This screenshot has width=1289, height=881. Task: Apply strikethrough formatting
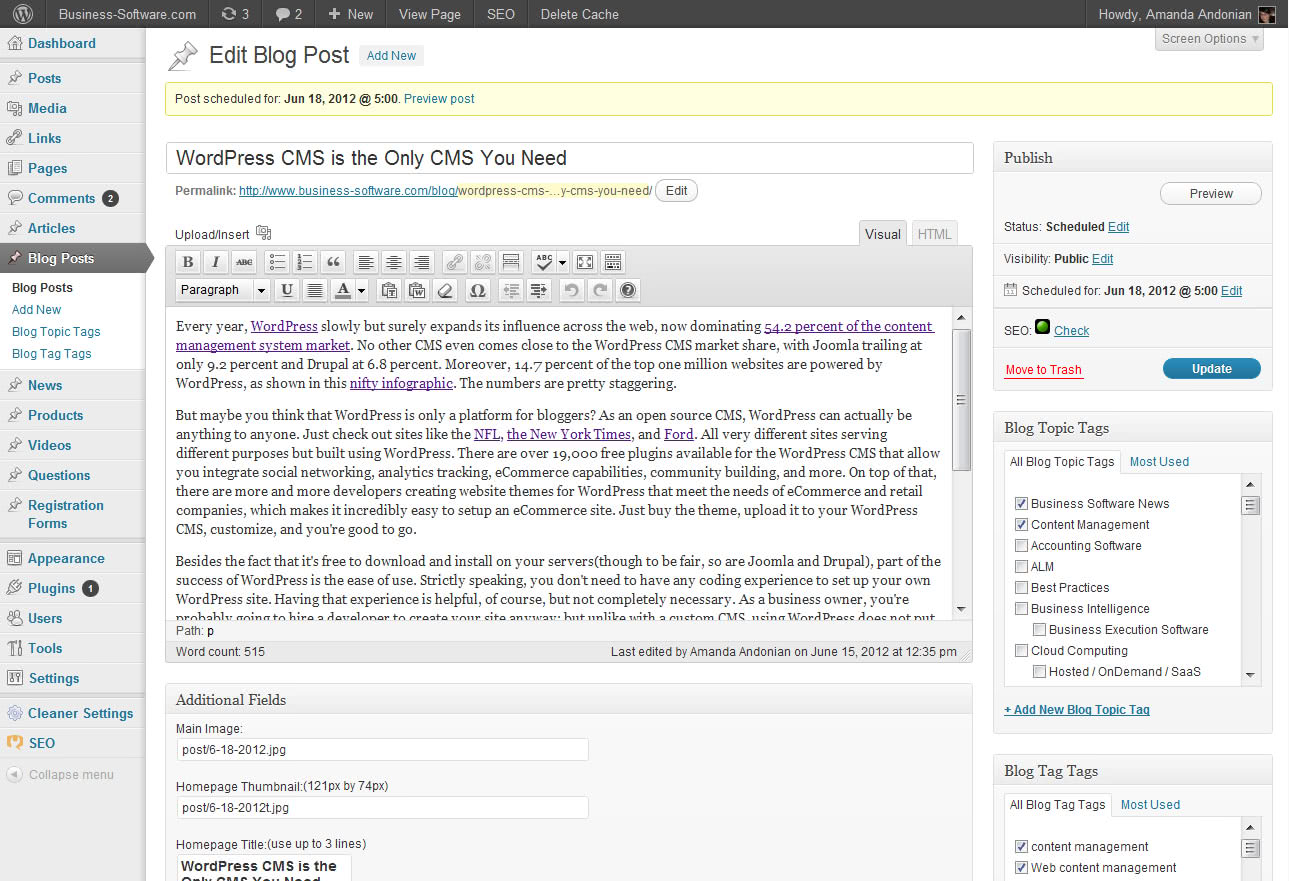[x=243, y=262]
